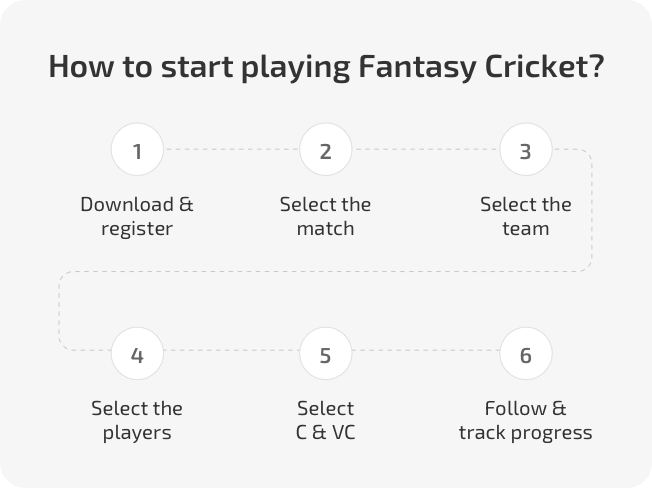Select the 'Select the team' label
This screenshot has height=488, width=652.
point(526,217)
